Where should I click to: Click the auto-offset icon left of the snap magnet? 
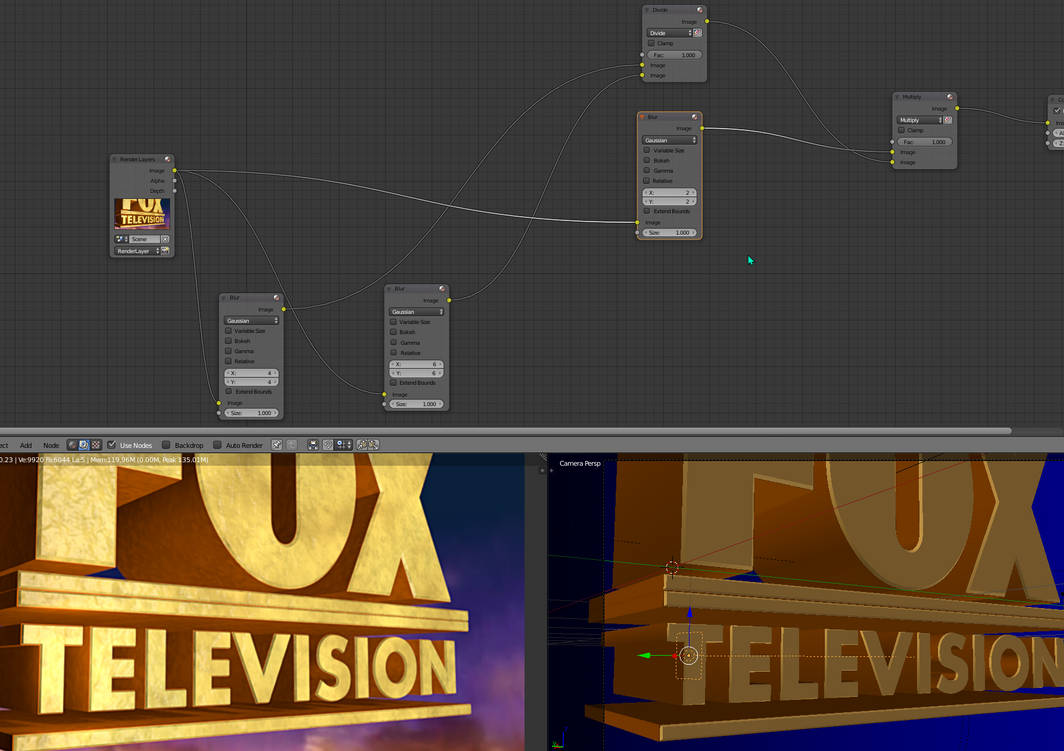[x=313, y=445]
